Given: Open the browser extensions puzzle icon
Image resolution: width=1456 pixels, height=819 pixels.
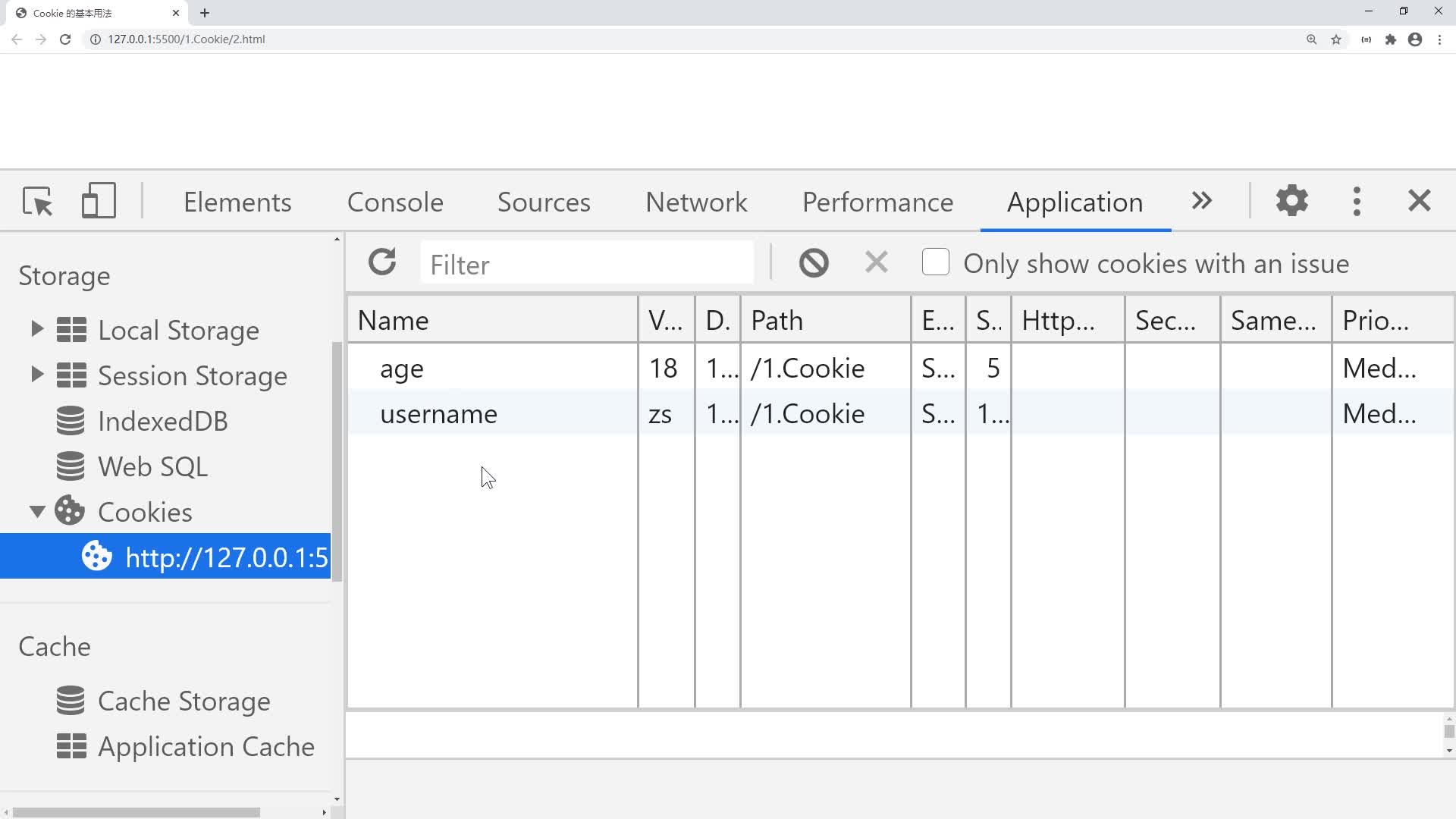Looking at the screenshot, I should [x=1390, y=39].
